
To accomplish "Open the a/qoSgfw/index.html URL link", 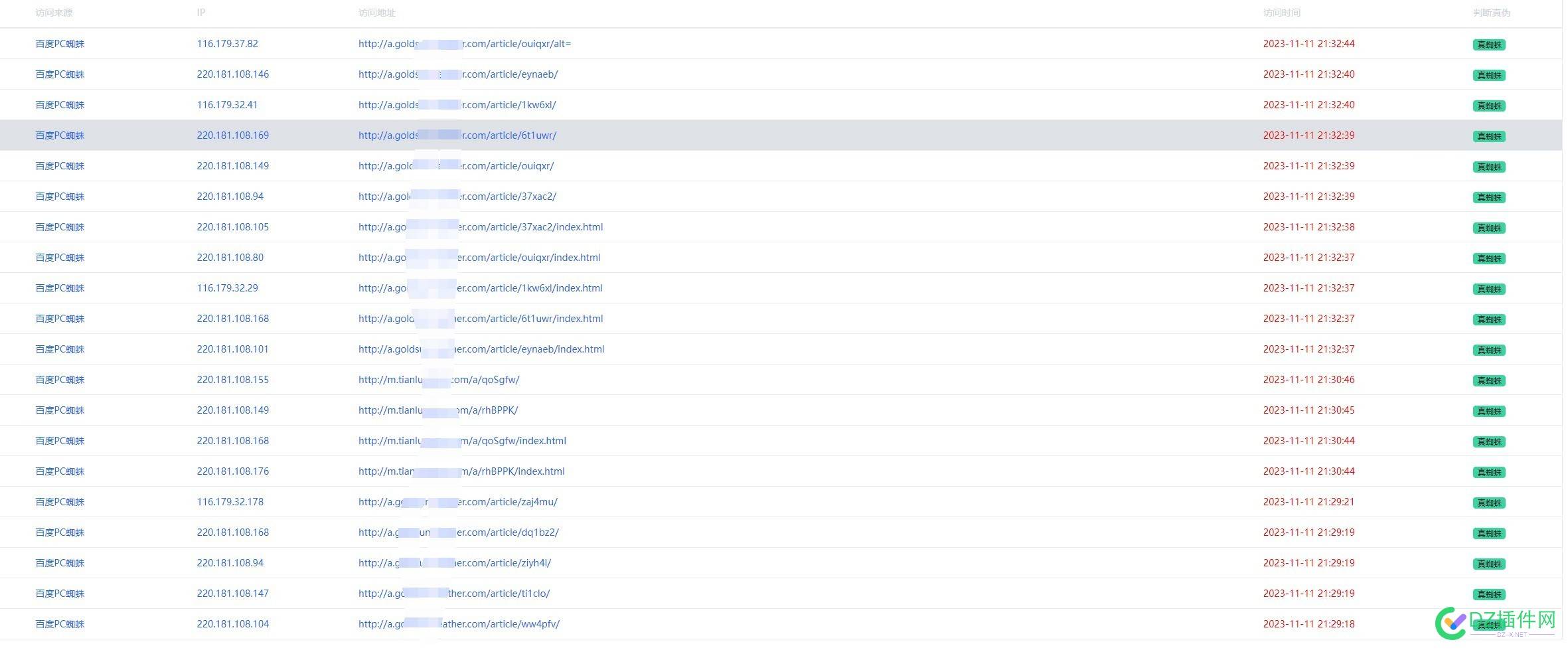I will tap(462, 441).
